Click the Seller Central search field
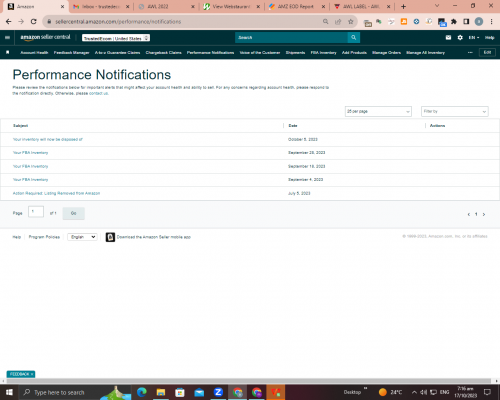 [291, 38]
